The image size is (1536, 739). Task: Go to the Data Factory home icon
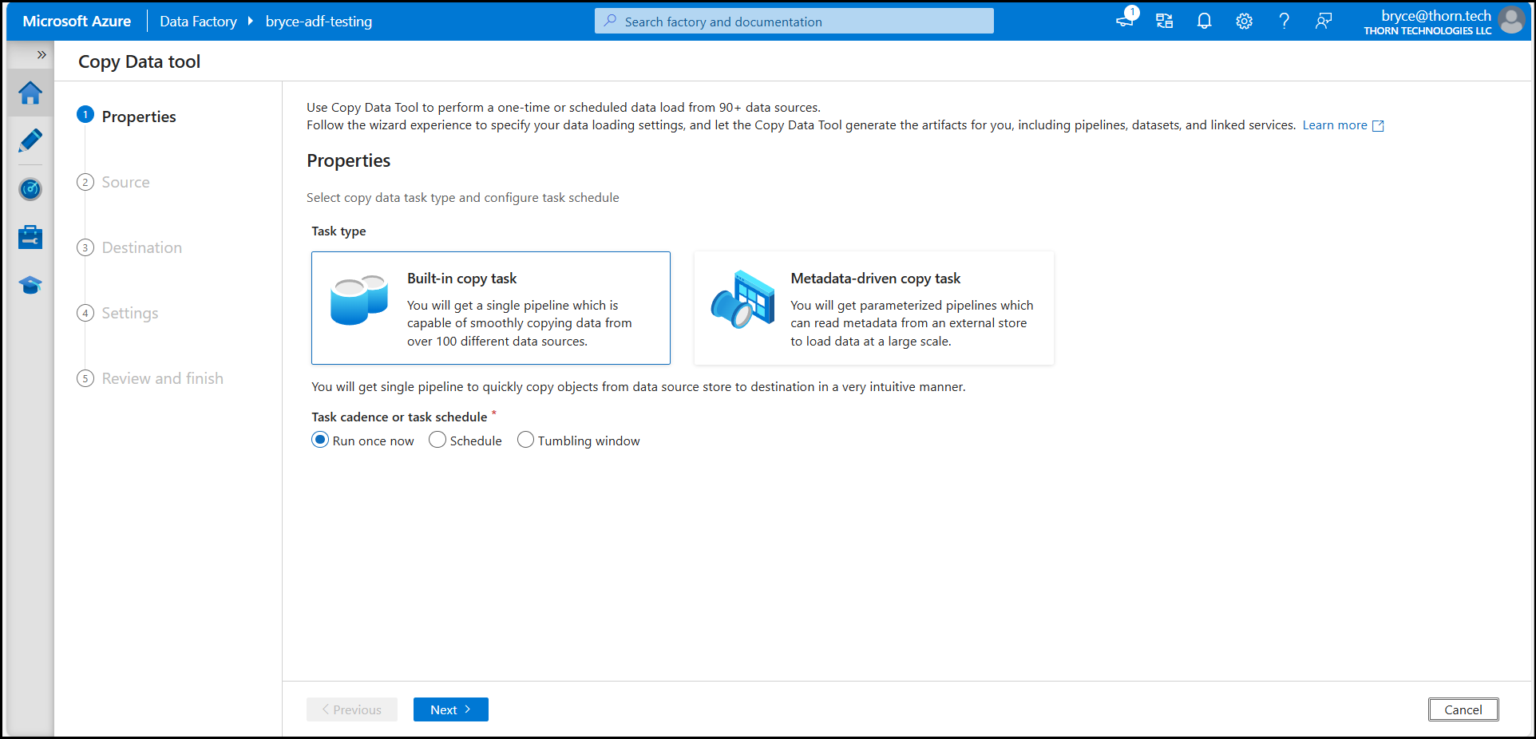(29, 92)
